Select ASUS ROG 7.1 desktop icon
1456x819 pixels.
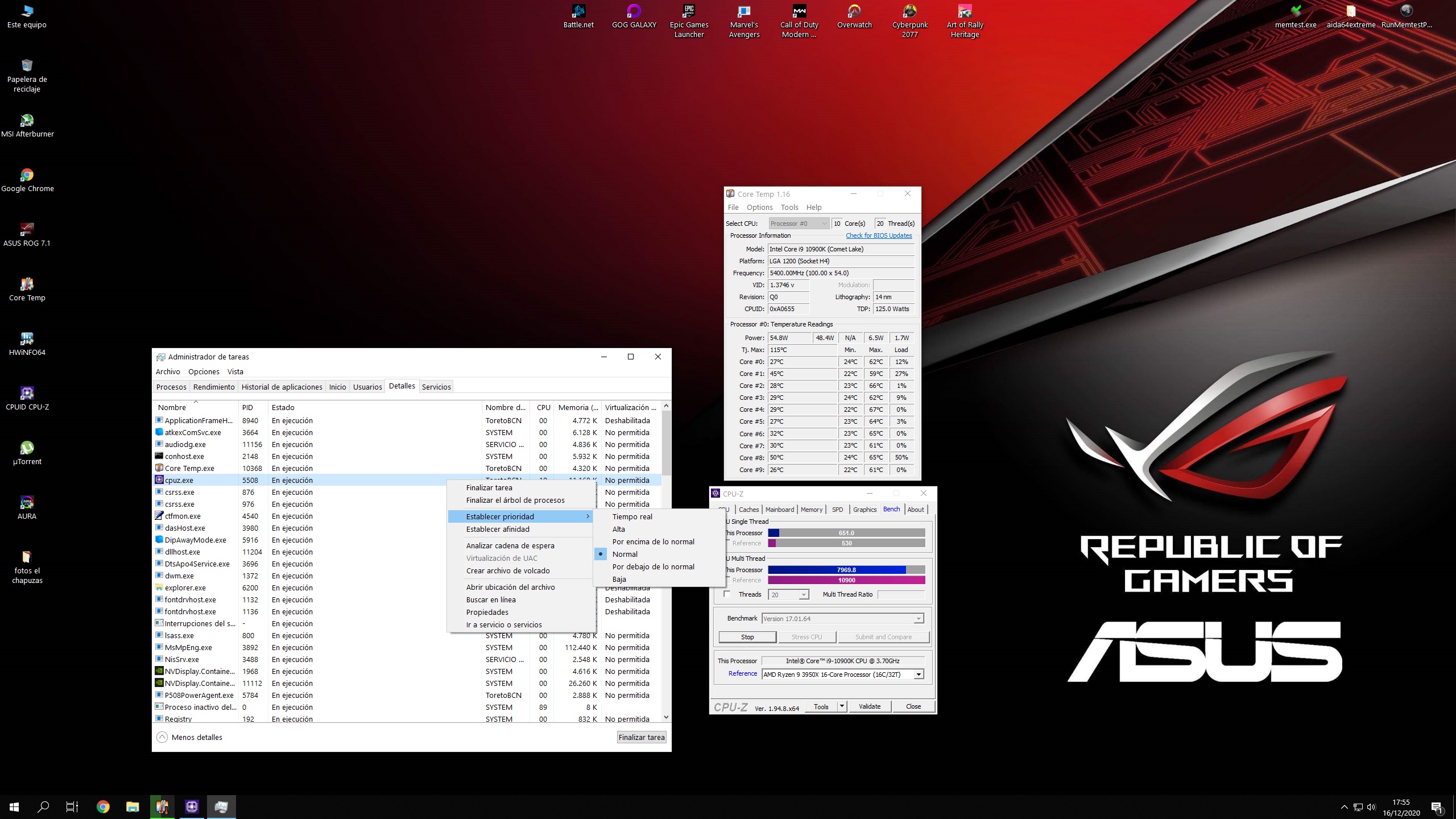(x=27, y=235)
